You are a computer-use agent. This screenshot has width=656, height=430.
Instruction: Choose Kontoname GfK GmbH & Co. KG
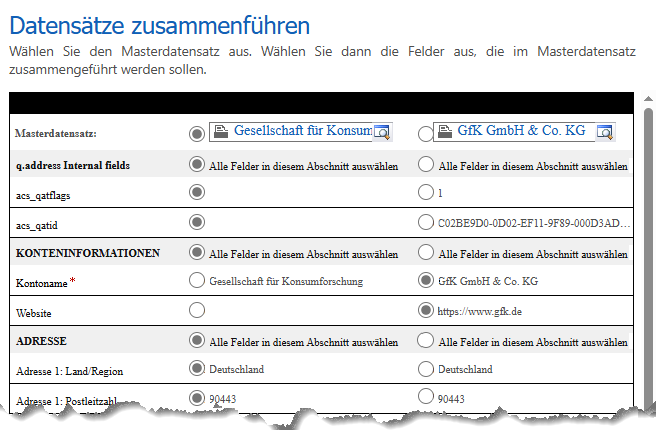click(x=425, y=281)
